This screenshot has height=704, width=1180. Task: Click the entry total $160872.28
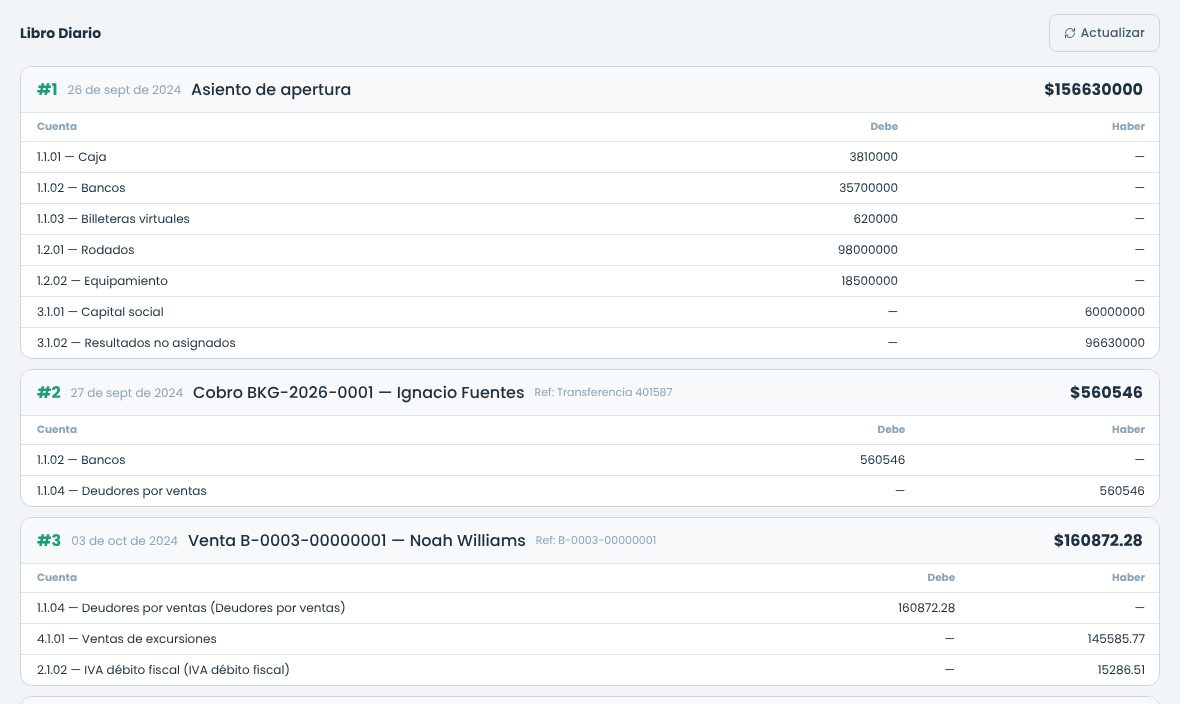[1098, 541]
